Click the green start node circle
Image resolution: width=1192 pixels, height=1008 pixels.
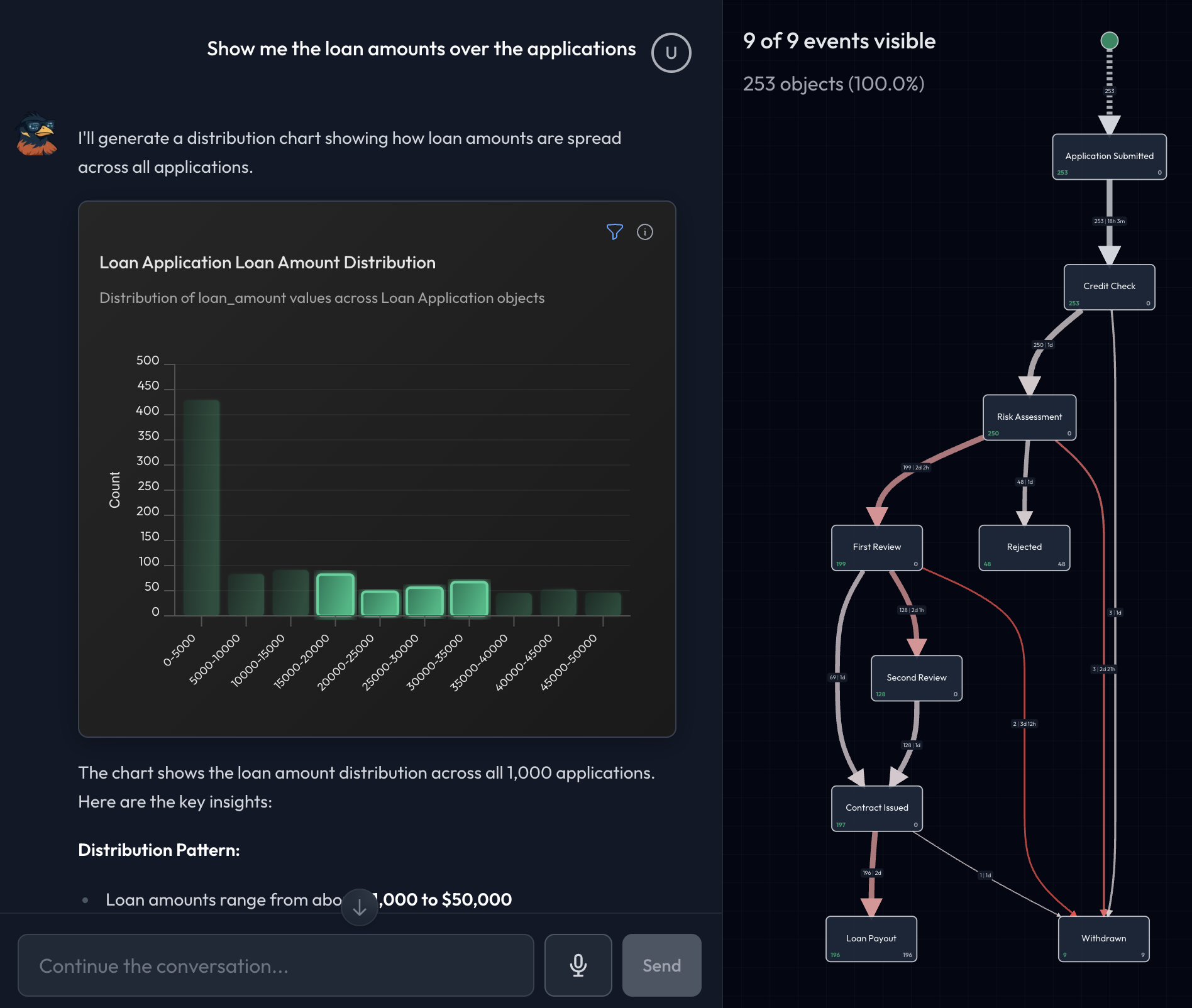coord(1109,41)
